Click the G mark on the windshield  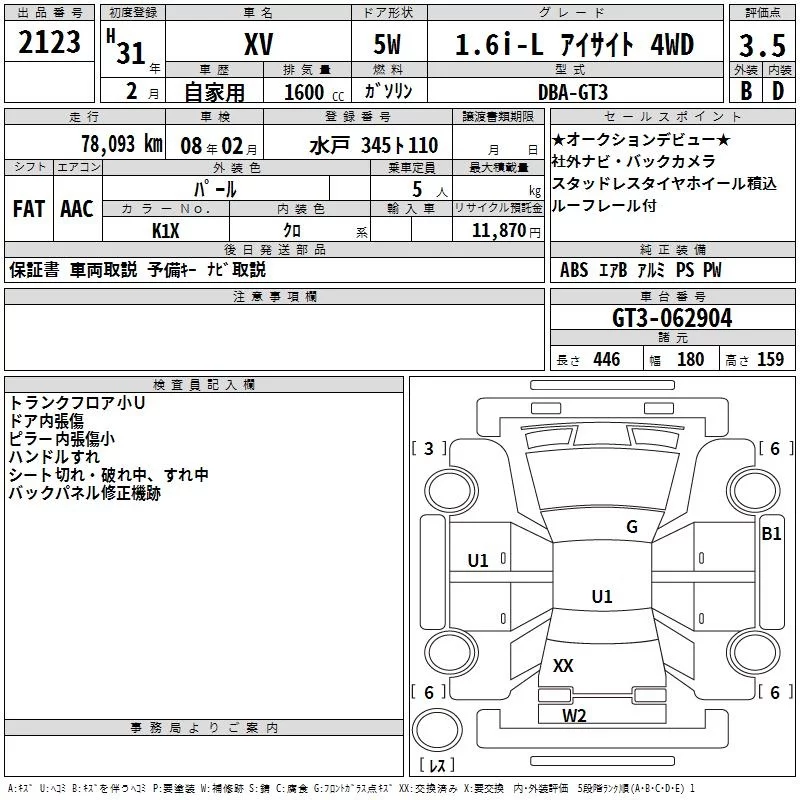[632, 527]
